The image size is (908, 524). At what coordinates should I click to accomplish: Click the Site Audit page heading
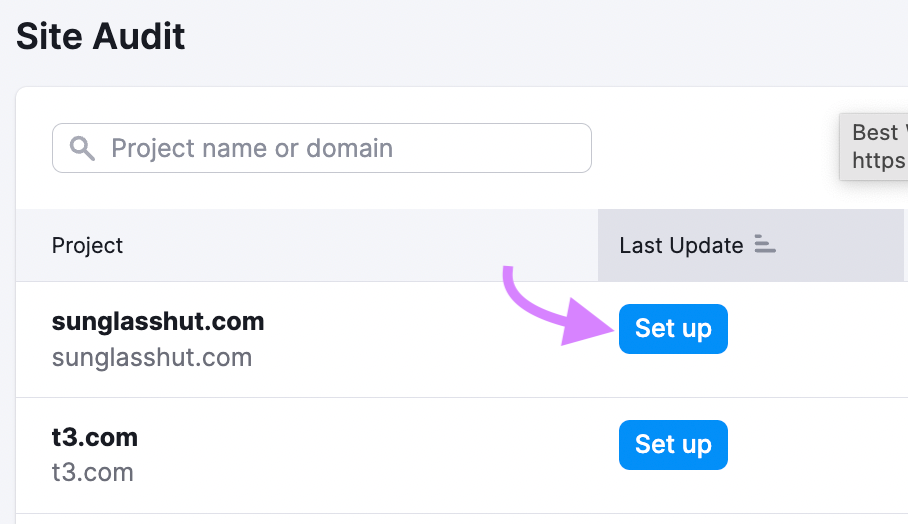click(101, 37)
